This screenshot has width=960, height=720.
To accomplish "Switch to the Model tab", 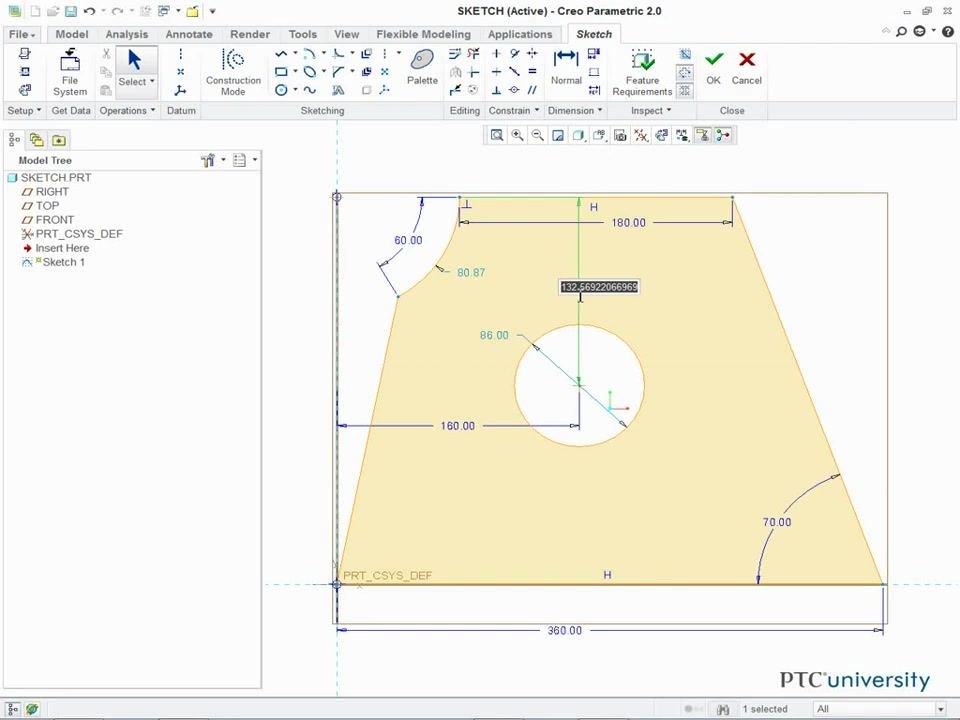I will pyautogui.click(x=72, y=34).
